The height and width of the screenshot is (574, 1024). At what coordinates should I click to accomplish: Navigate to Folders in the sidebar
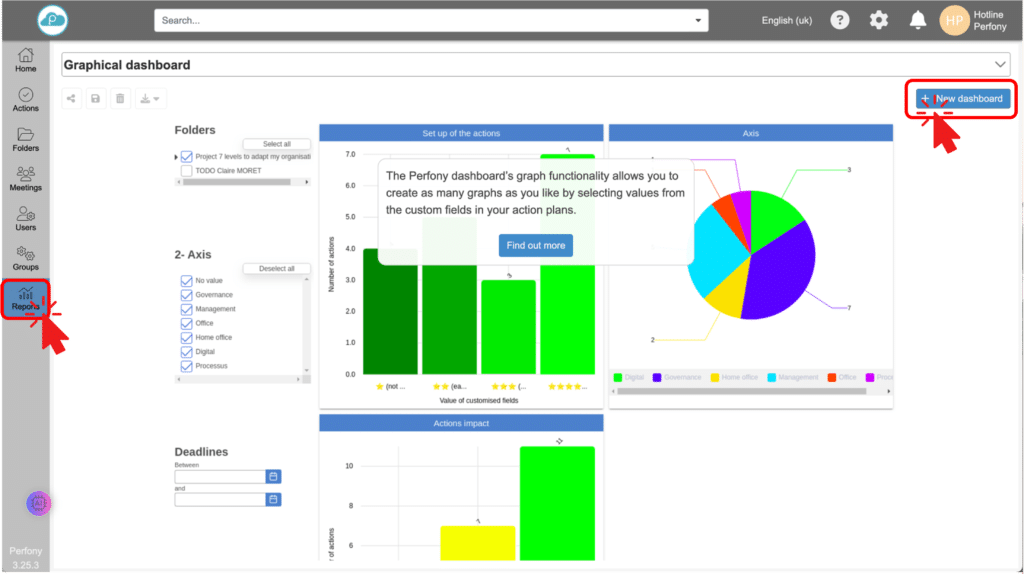click(x=25, y=139)
